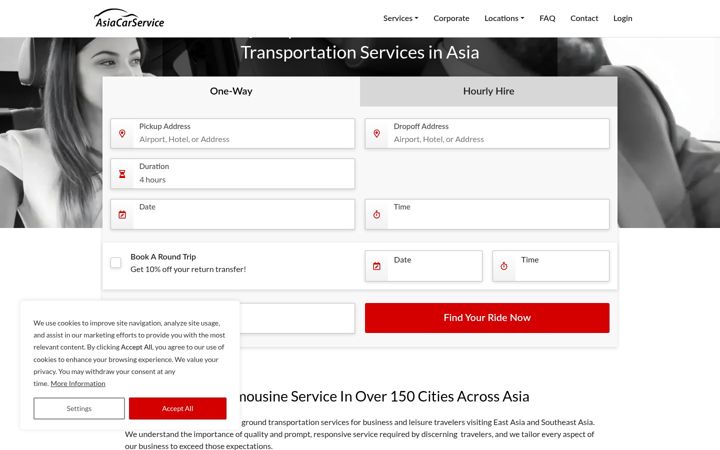Open the main pickup Time field
Screen dimensions: 720x450
(487, 214)
